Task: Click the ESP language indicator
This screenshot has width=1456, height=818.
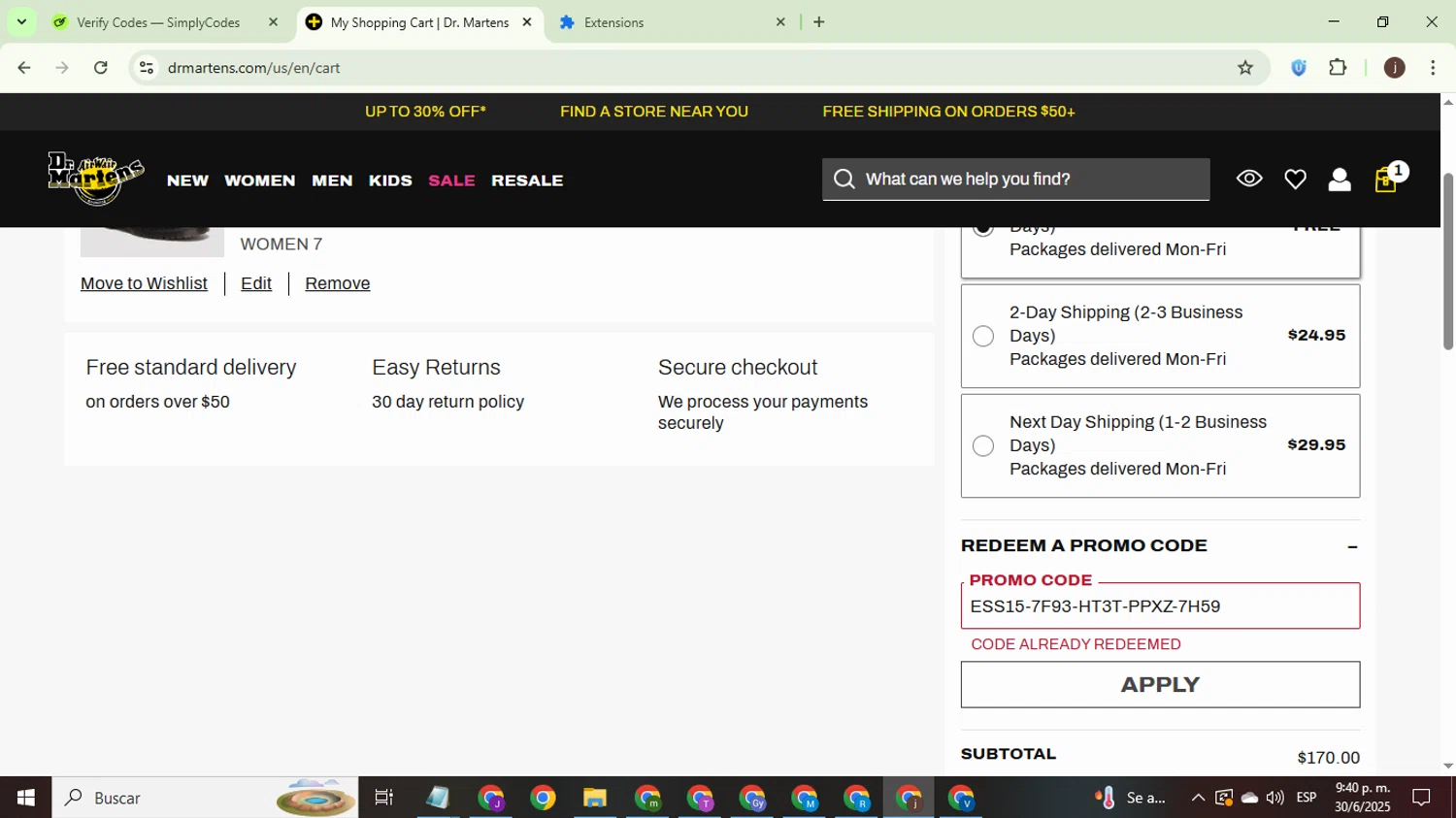Action: click(x=1307, y=798)
